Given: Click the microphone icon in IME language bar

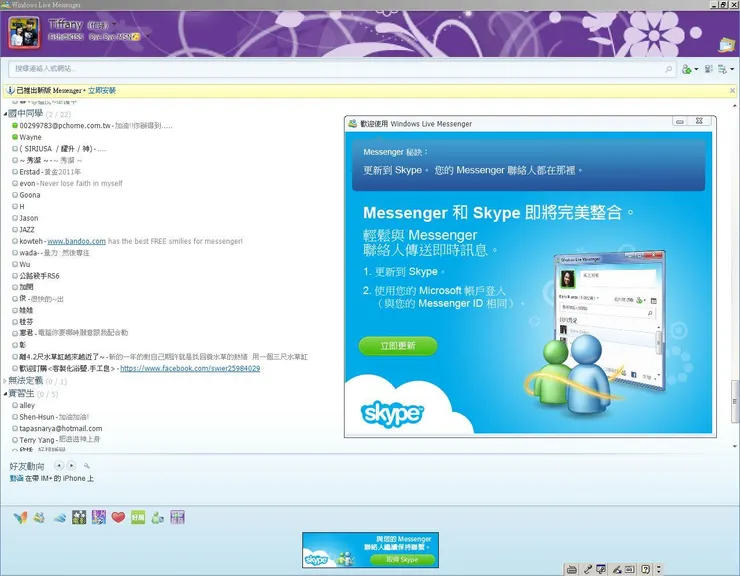Looking at the screenshot, I should (x=588, y=569).
